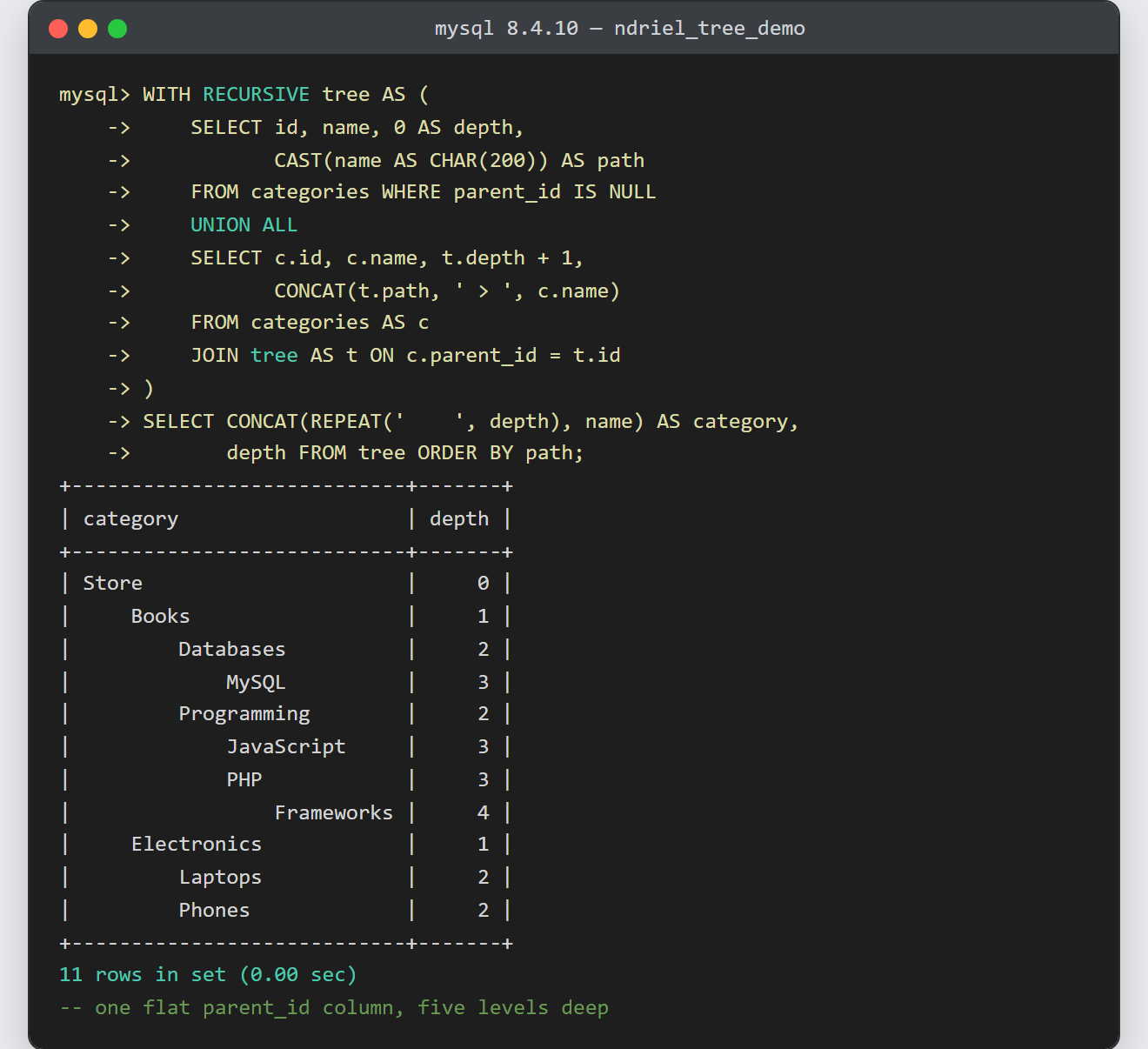Click the 'category' column header
Screen dimensions: 1148x1049
pos(130,519)
